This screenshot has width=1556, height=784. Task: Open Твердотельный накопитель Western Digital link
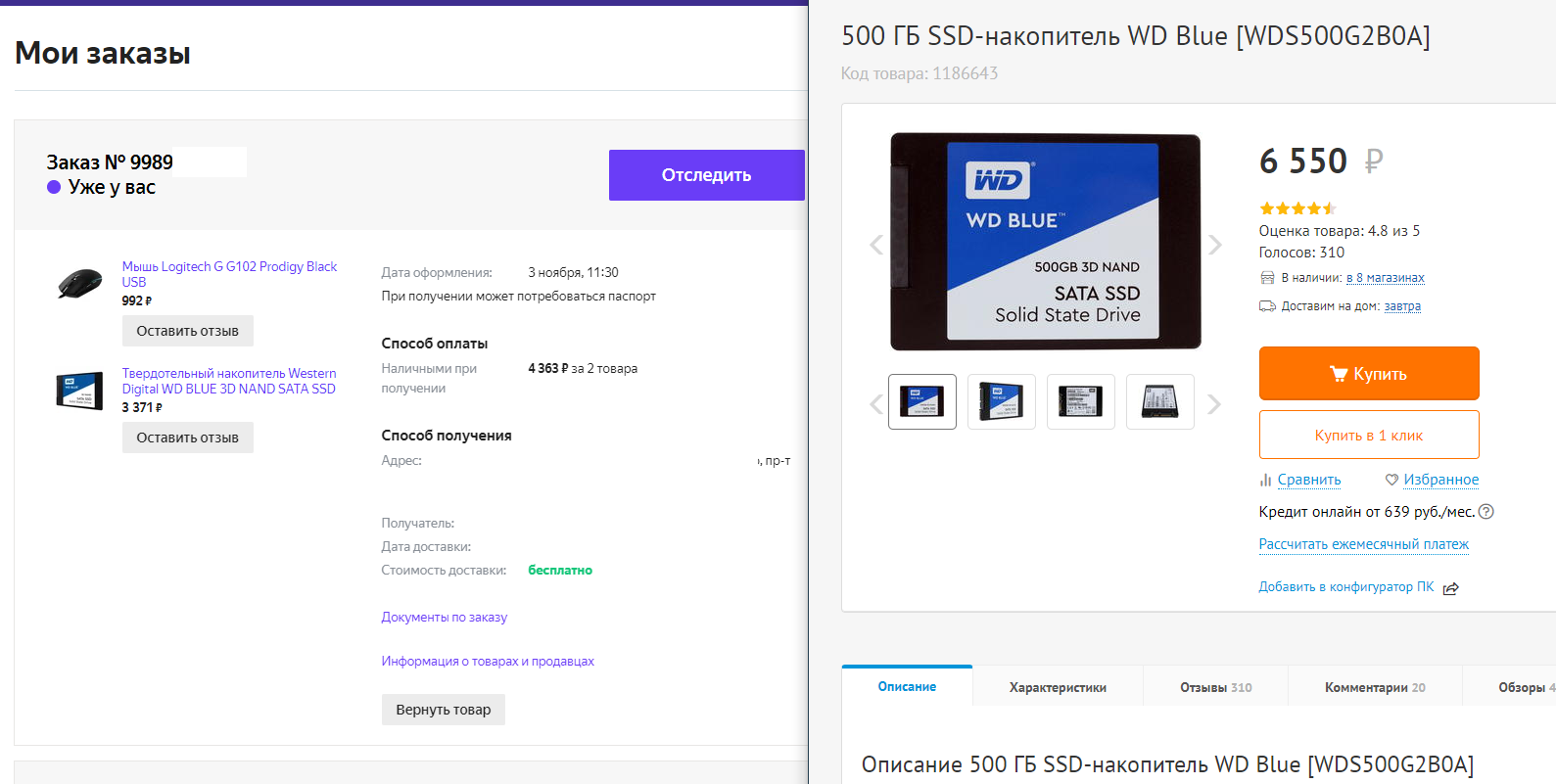[229, 381]
